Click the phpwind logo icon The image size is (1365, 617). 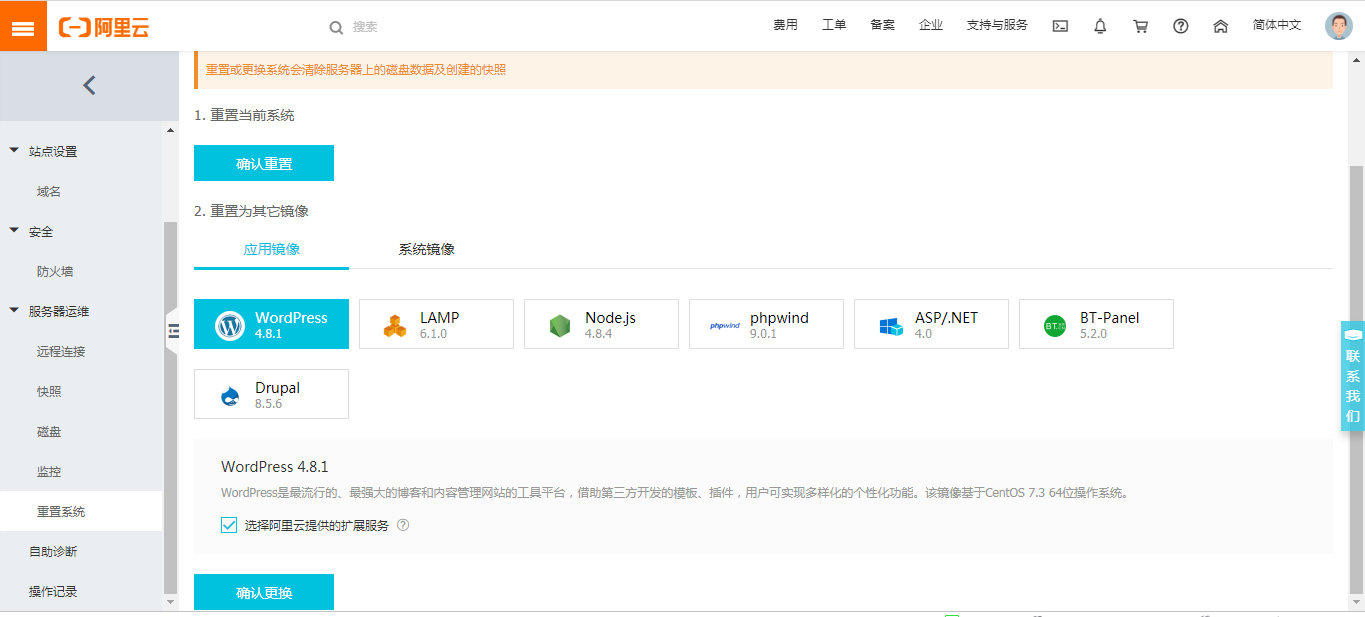[x=725, y=326]
